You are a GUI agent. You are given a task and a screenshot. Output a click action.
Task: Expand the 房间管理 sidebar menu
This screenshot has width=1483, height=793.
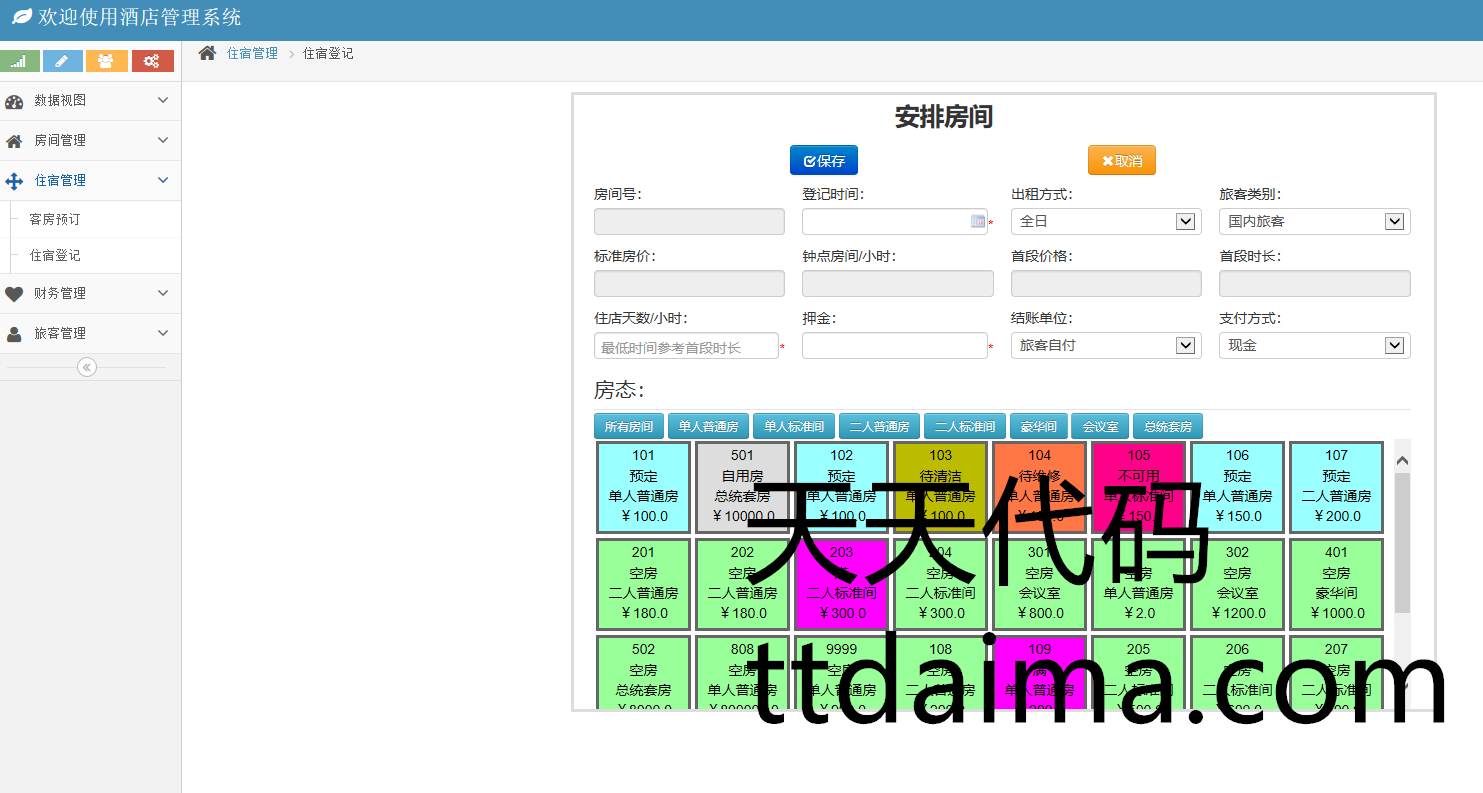click(90, 140)
